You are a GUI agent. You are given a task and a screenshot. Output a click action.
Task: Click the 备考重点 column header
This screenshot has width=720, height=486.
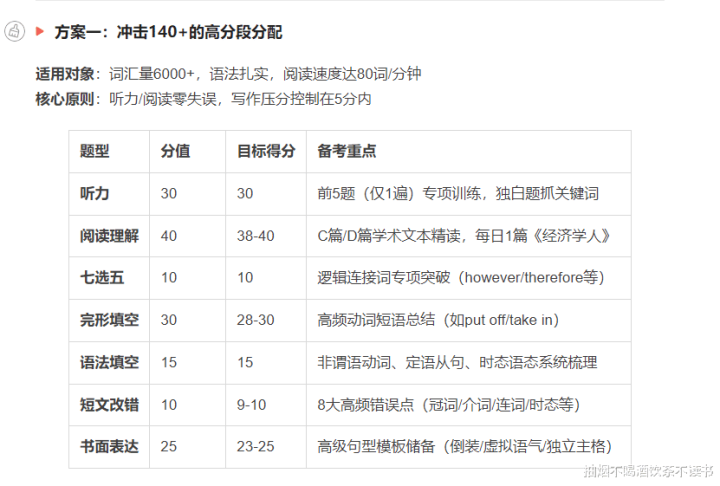click(x=347, y=151)
